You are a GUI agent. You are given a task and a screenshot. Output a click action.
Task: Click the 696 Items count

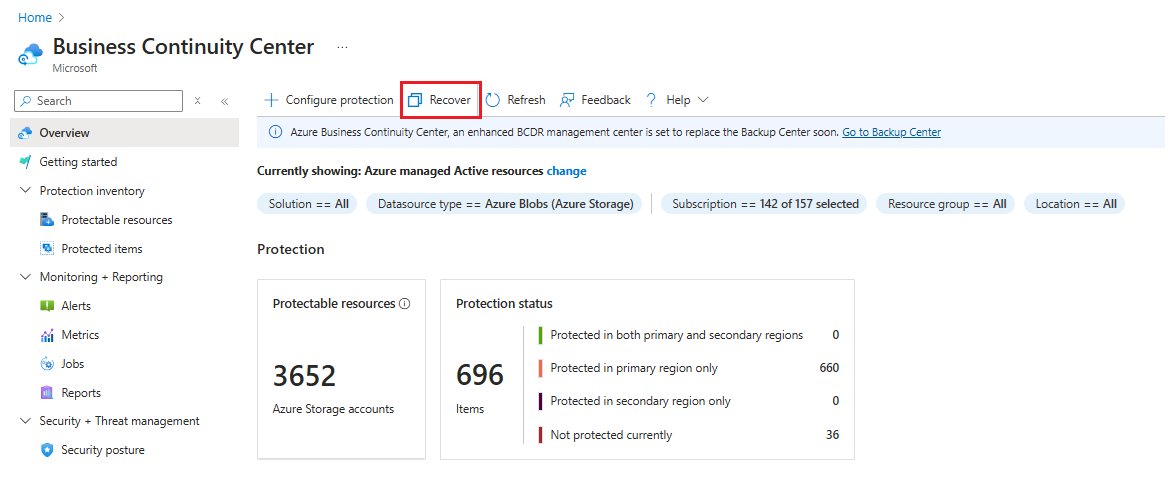480,375
